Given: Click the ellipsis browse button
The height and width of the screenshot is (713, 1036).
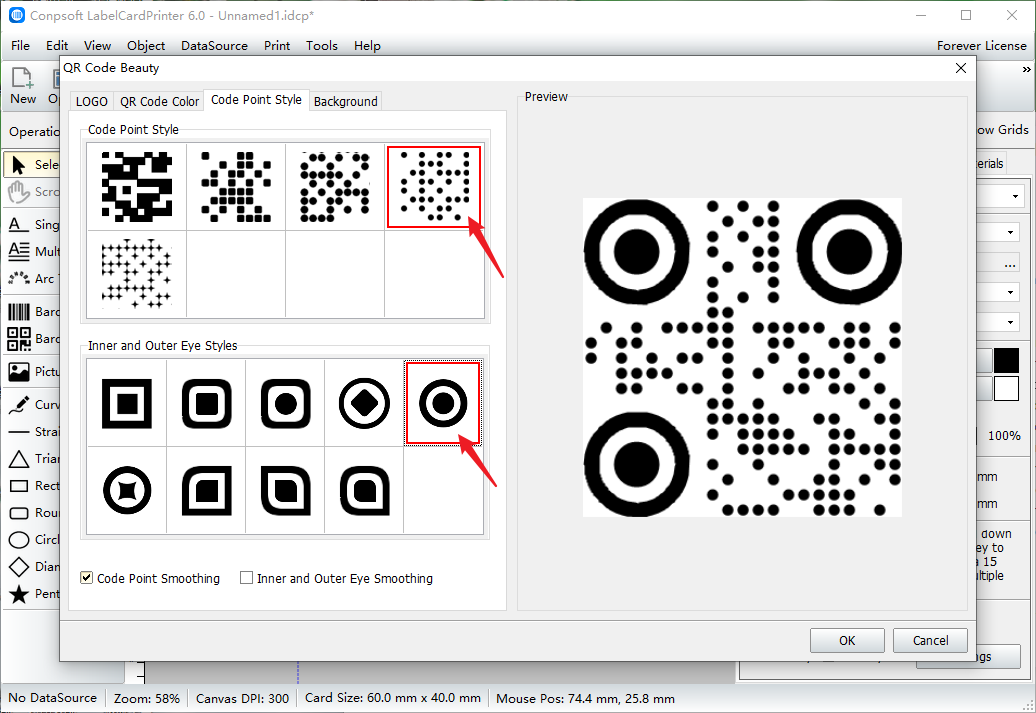Looking at the screenshot, I should [x=1010, y=265].
